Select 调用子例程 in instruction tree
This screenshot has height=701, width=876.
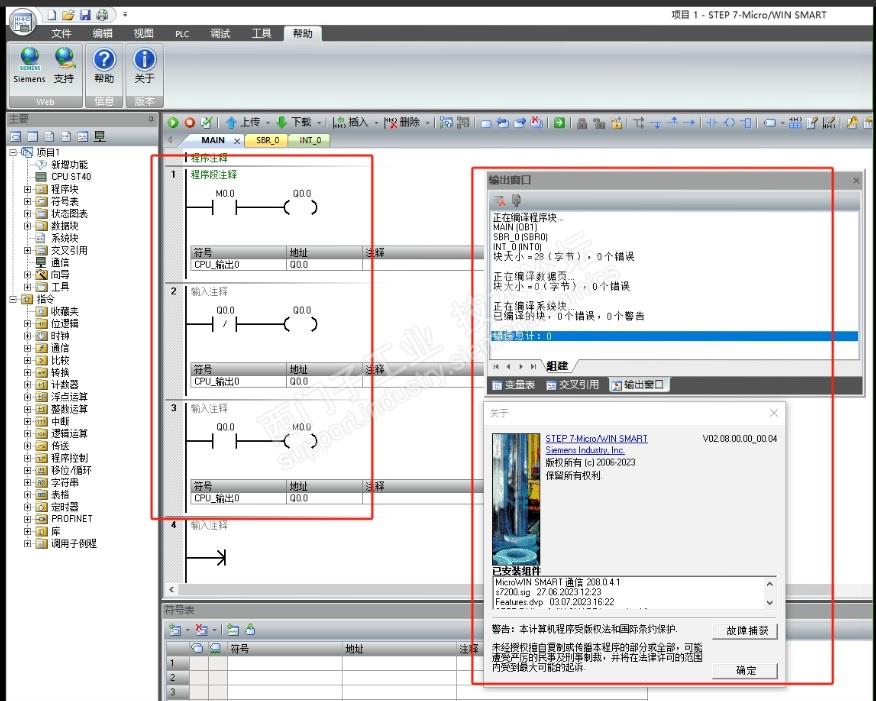point(73,543)
